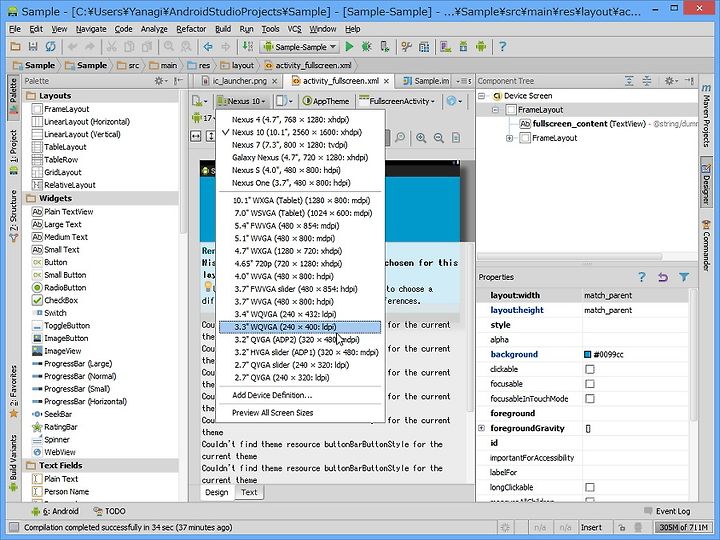
Task: Click the Event Log status item
Action: point(667,511)
